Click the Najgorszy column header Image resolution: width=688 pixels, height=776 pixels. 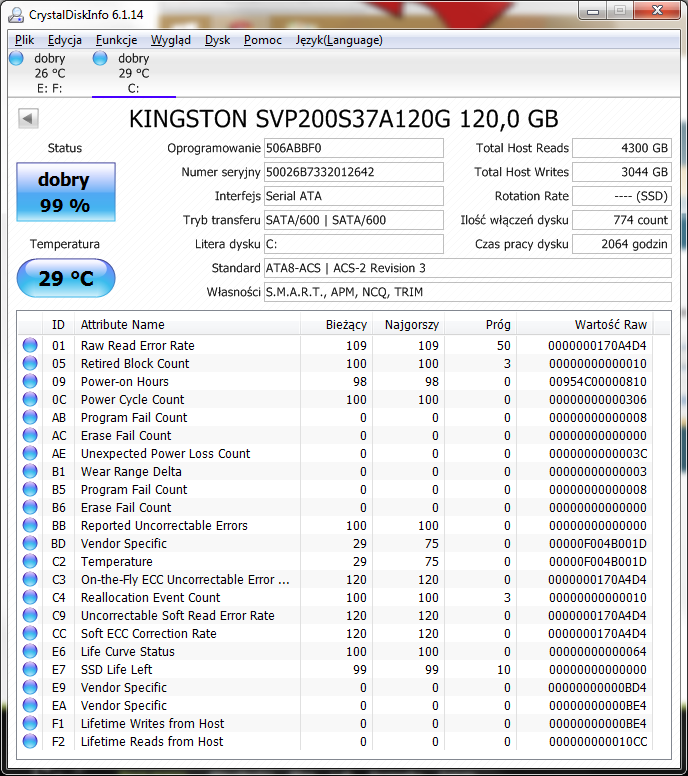[x=408, y=325]
